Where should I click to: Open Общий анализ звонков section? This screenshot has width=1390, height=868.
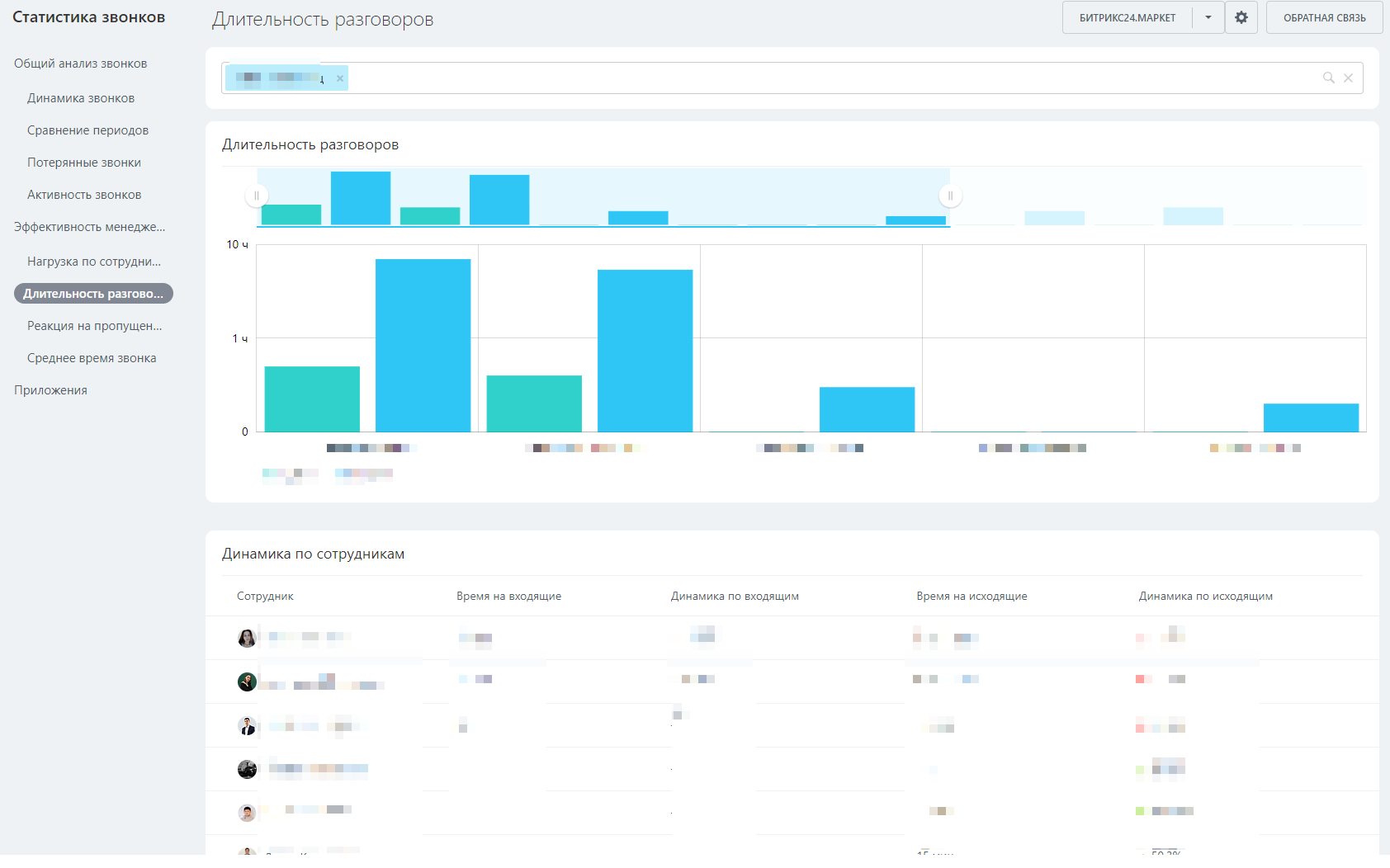[x=80, y=64]
